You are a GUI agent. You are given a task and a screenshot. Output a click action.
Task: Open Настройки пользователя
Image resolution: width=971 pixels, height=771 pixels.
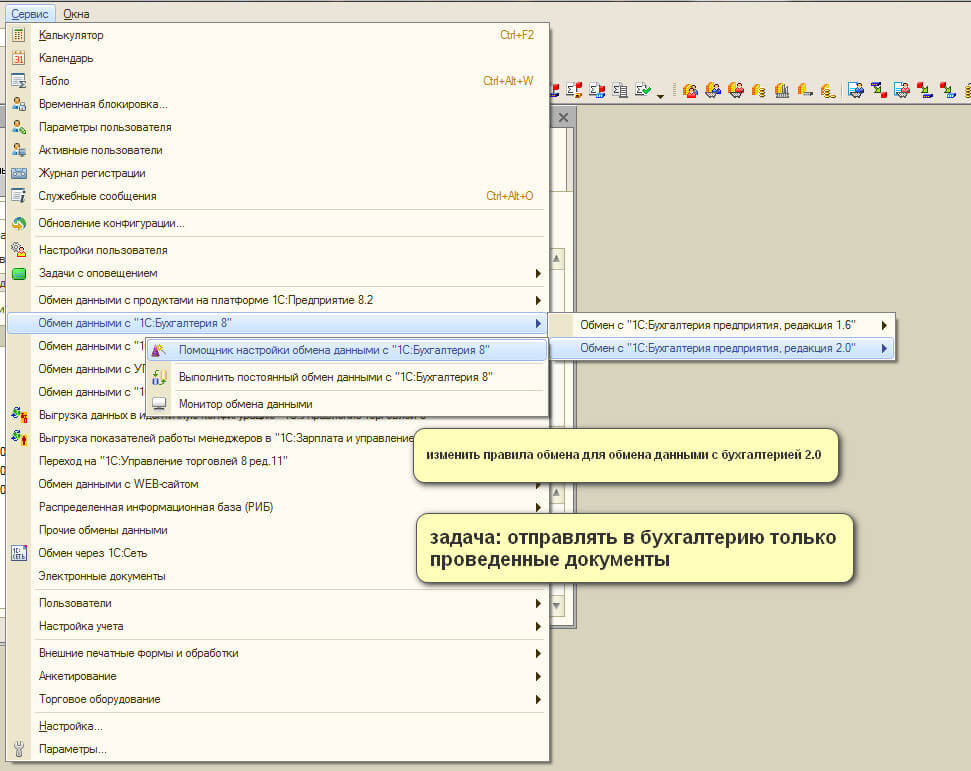pyautogui.click(x=102, y=250)
